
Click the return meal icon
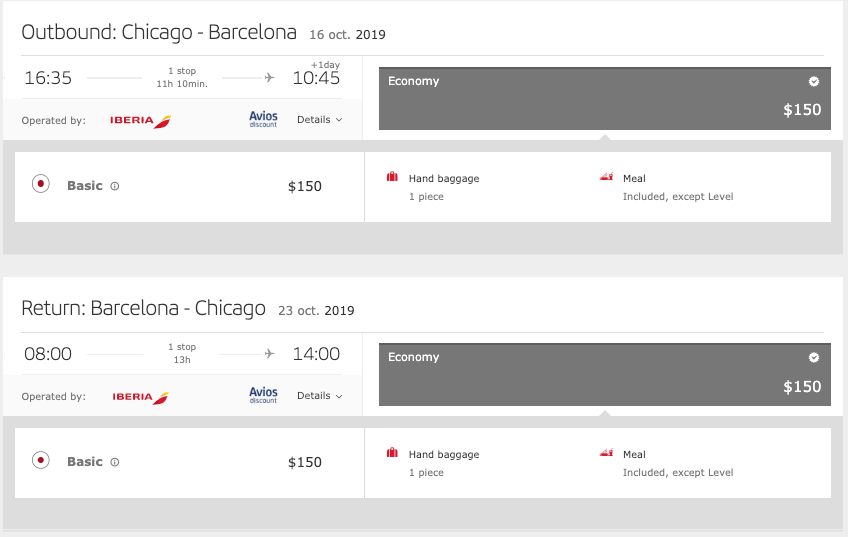tap(607, 453)
